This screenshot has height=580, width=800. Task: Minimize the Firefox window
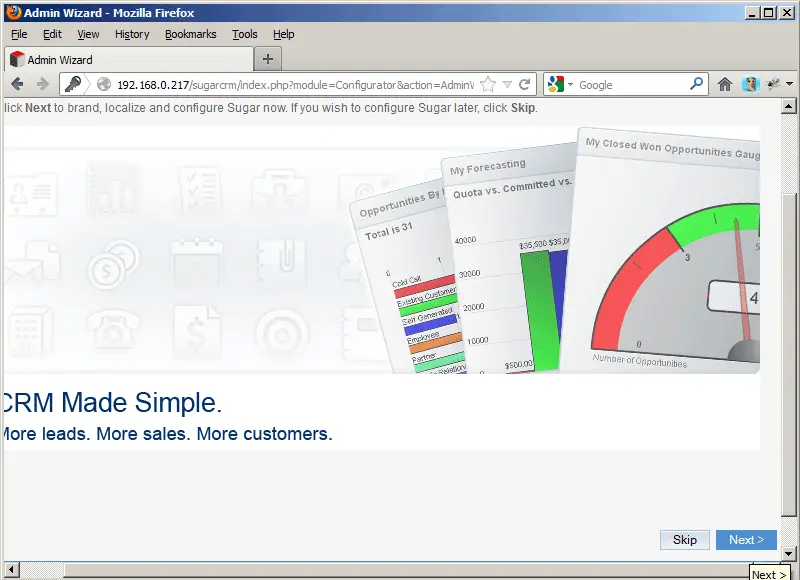click(x=752, y=13)
